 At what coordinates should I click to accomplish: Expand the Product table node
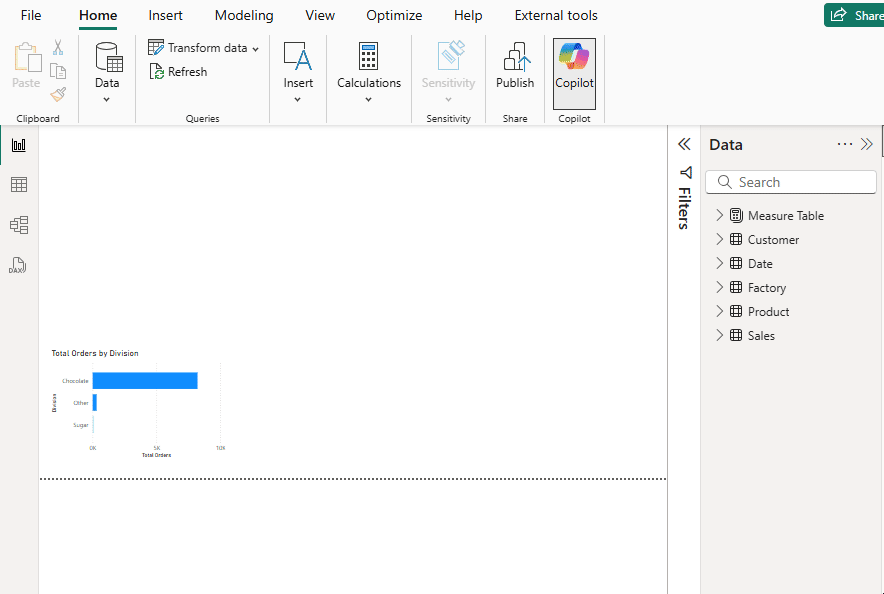719,311
